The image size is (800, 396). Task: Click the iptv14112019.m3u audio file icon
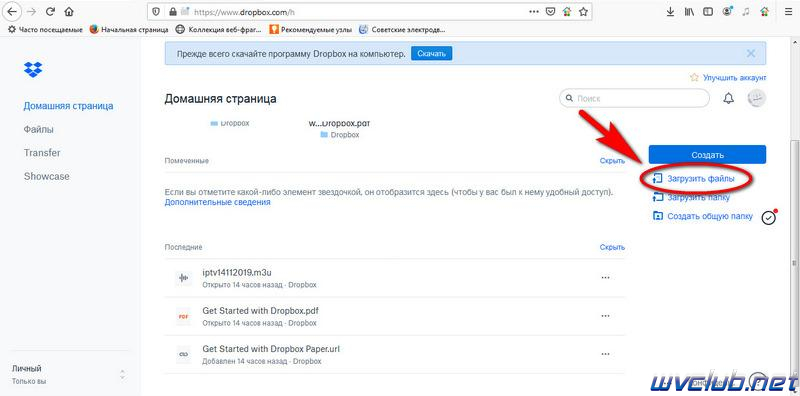point(184,278)
